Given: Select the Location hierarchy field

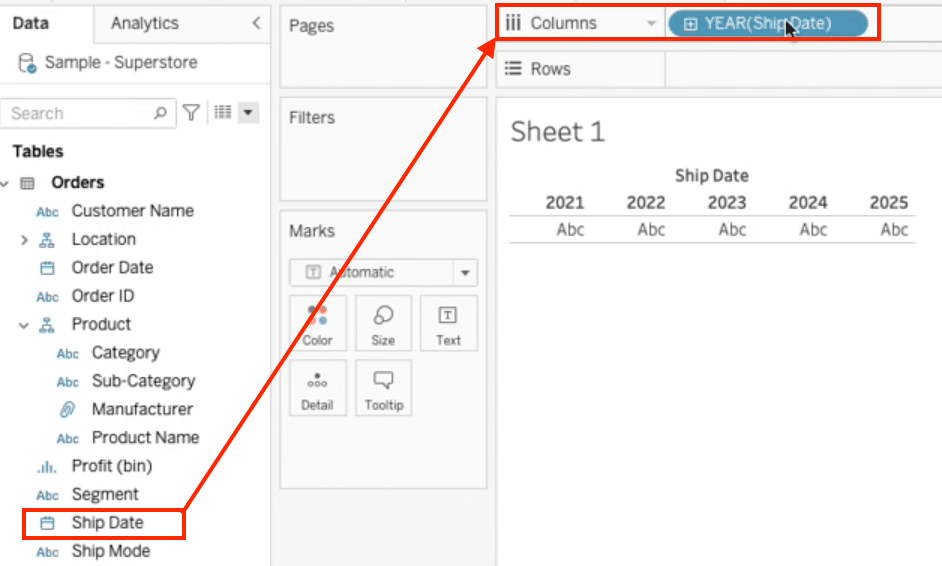Looking at the screenshot, I should [103, 239].
